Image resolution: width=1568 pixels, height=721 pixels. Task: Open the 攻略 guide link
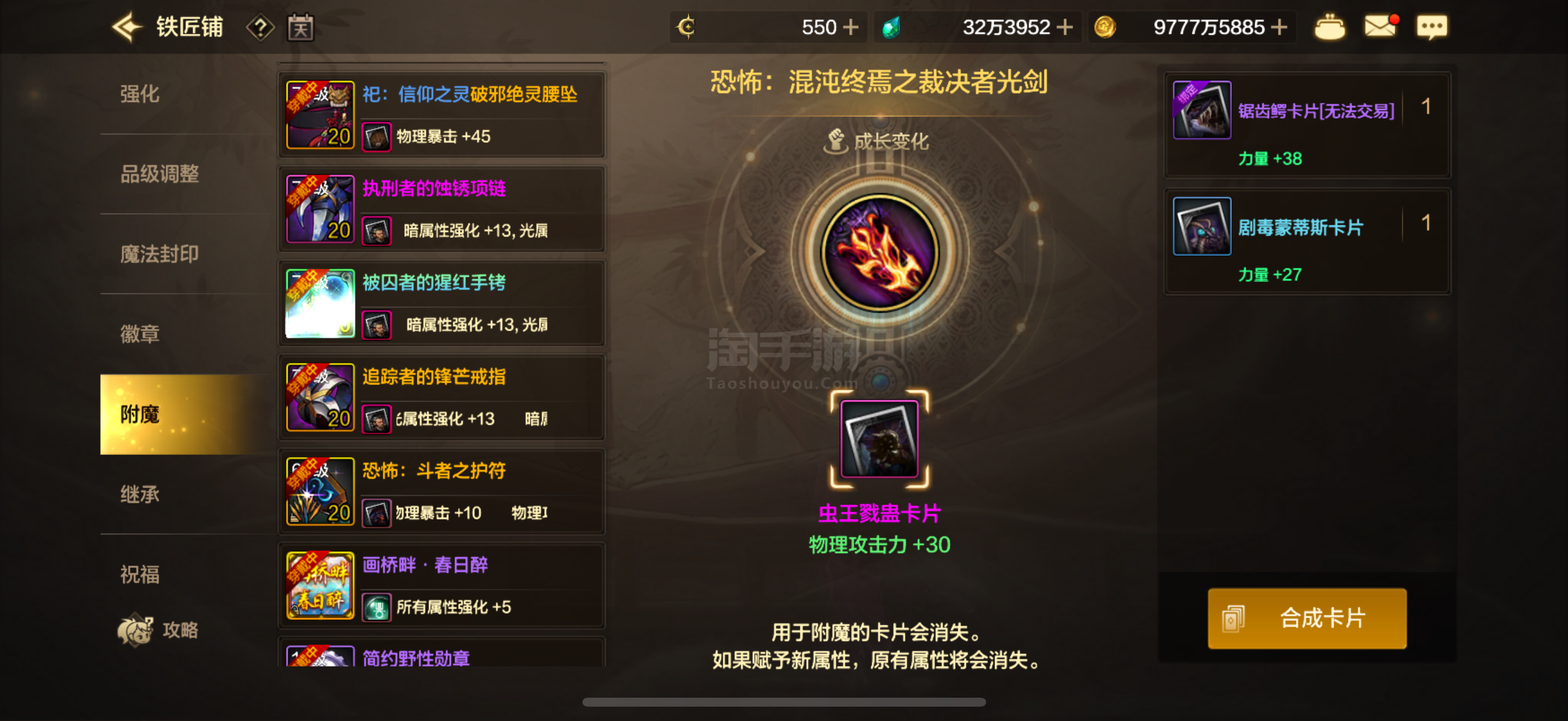(158, 630)
